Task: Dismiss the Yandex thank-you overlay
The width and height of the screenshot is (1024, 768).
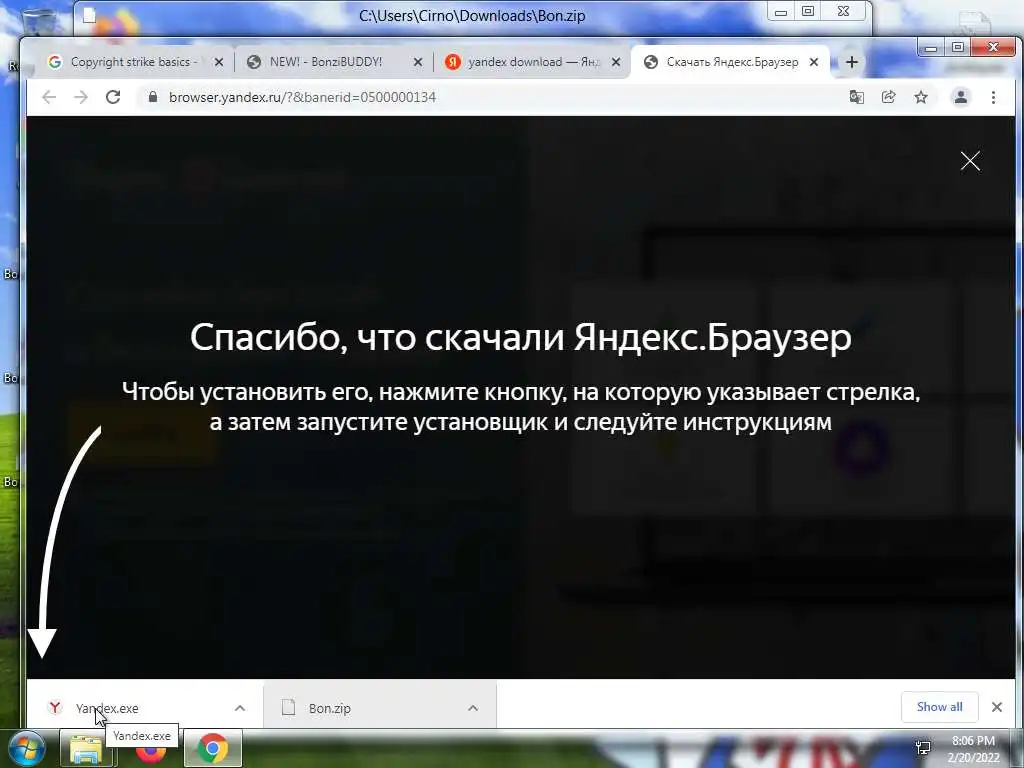Action: pyautogui.click(x=970, y=161)
